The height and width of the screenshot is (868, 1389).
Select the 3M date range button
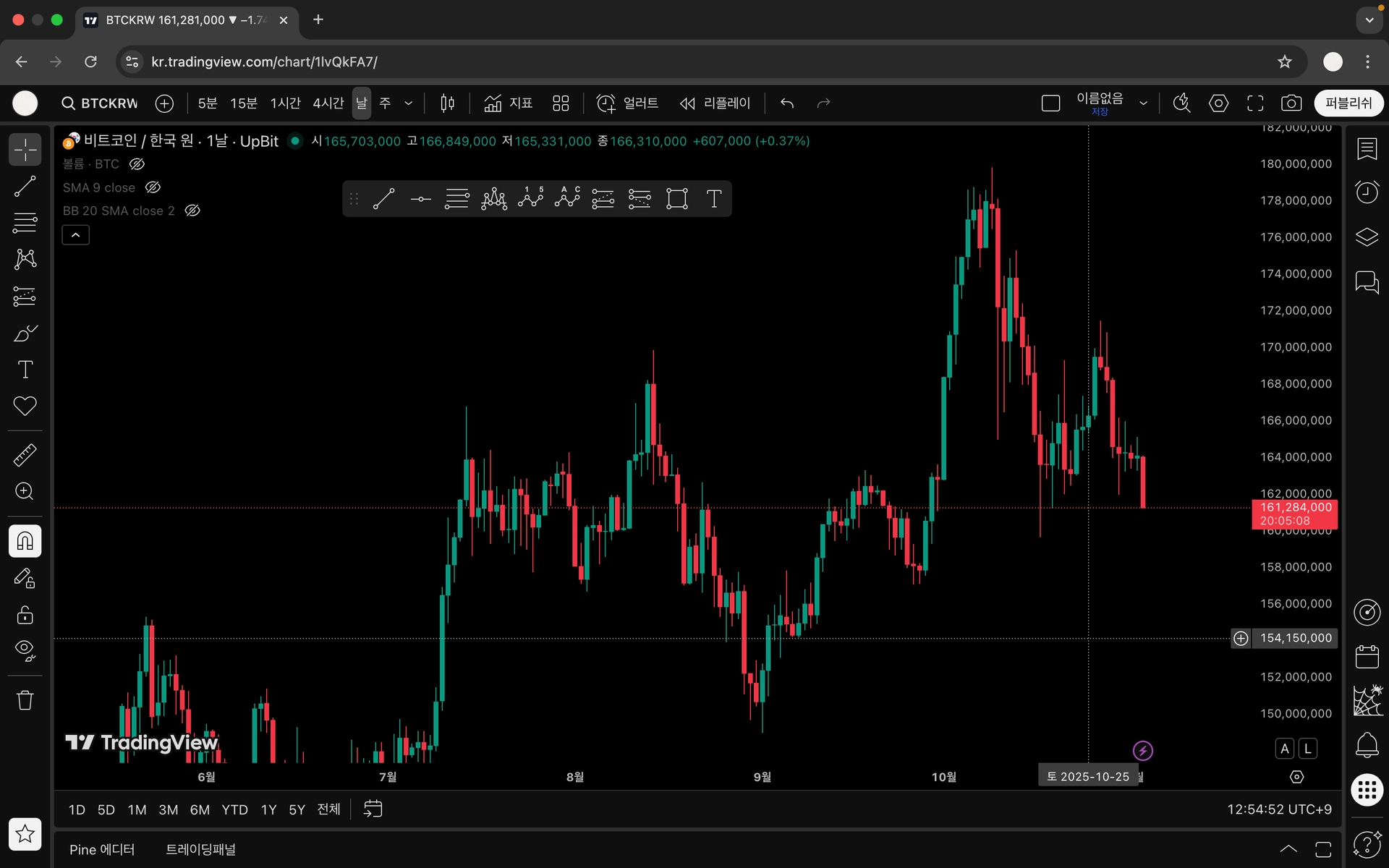tap(168, 809)
